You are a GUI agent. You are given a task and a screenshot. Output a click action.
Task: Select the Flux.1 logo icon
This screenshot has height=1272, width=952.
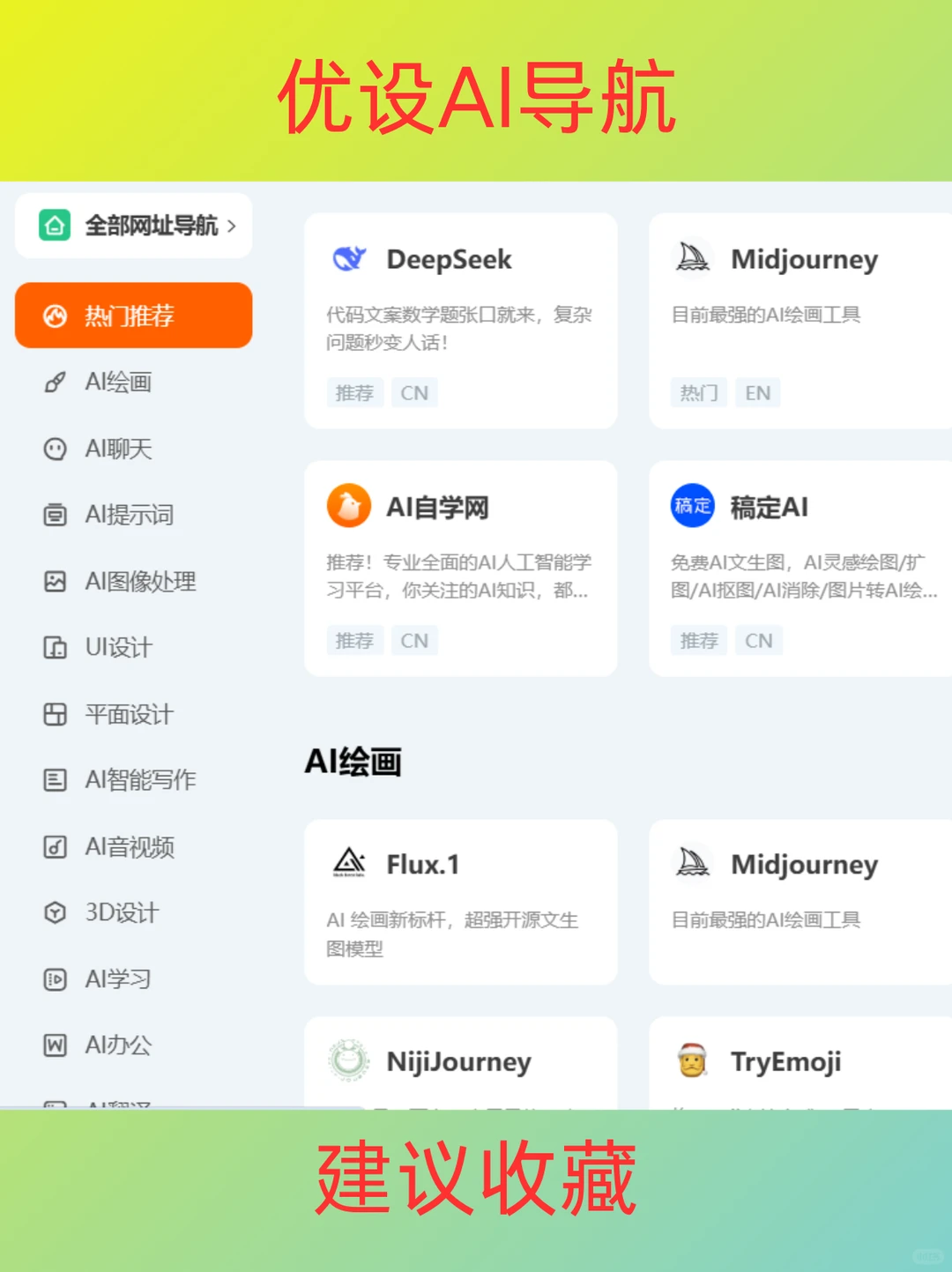click(349, 863)
